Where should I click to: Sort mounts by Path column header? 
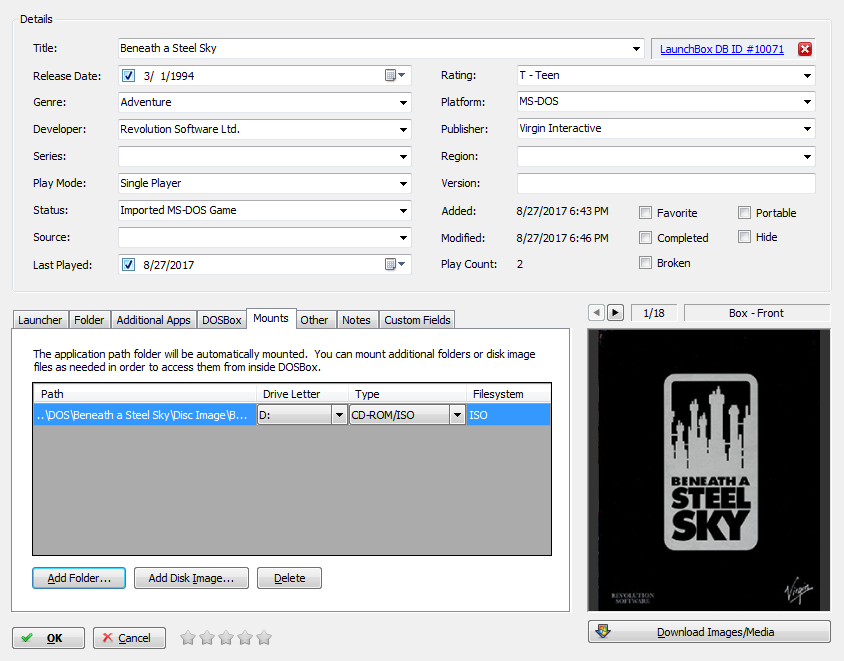coord(145,394)
